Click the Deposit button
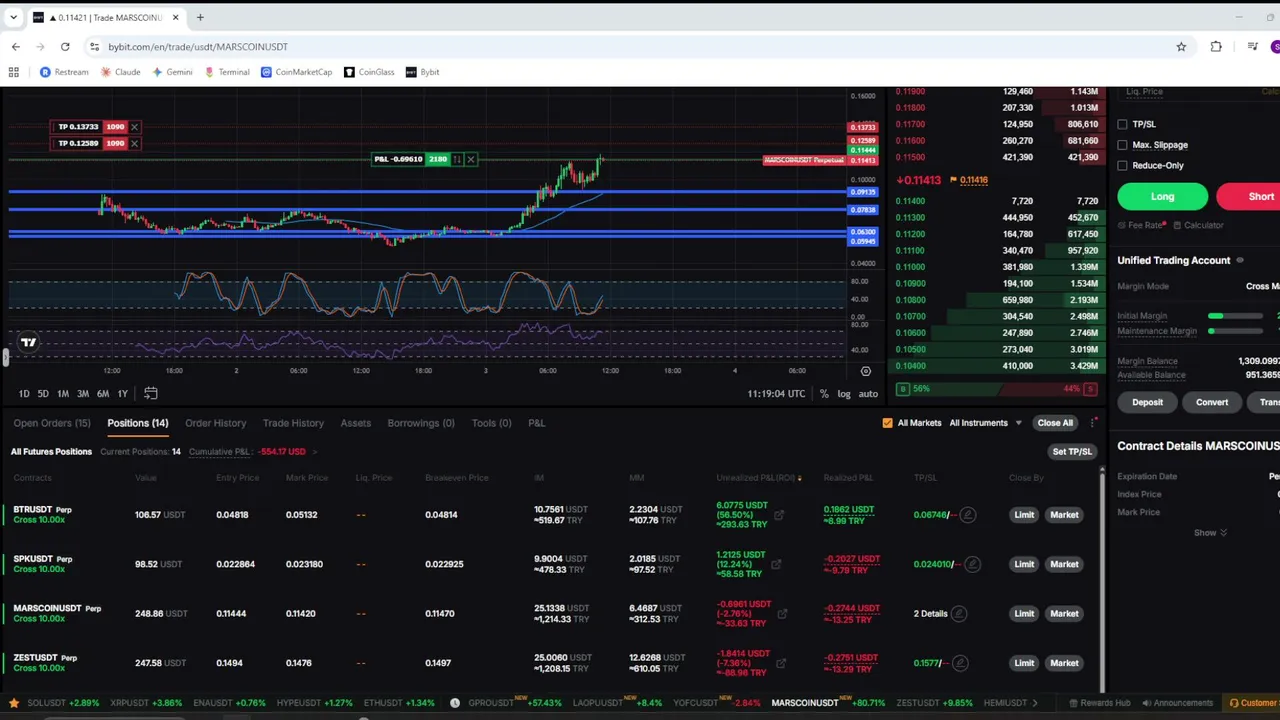 1147,403
